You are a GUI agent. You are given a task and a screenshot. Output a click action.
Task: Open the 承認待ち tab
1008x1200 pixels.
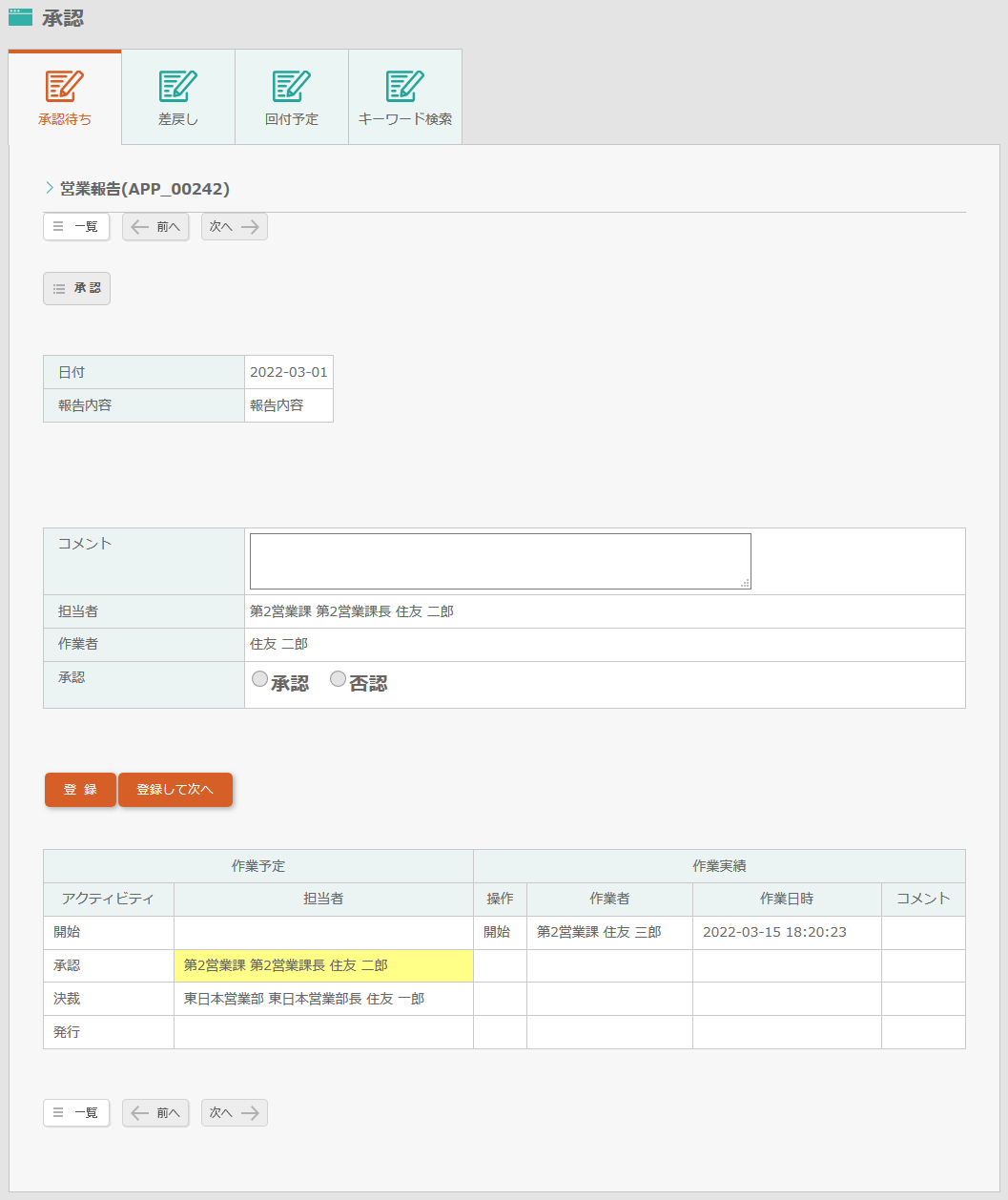point(65,97)
